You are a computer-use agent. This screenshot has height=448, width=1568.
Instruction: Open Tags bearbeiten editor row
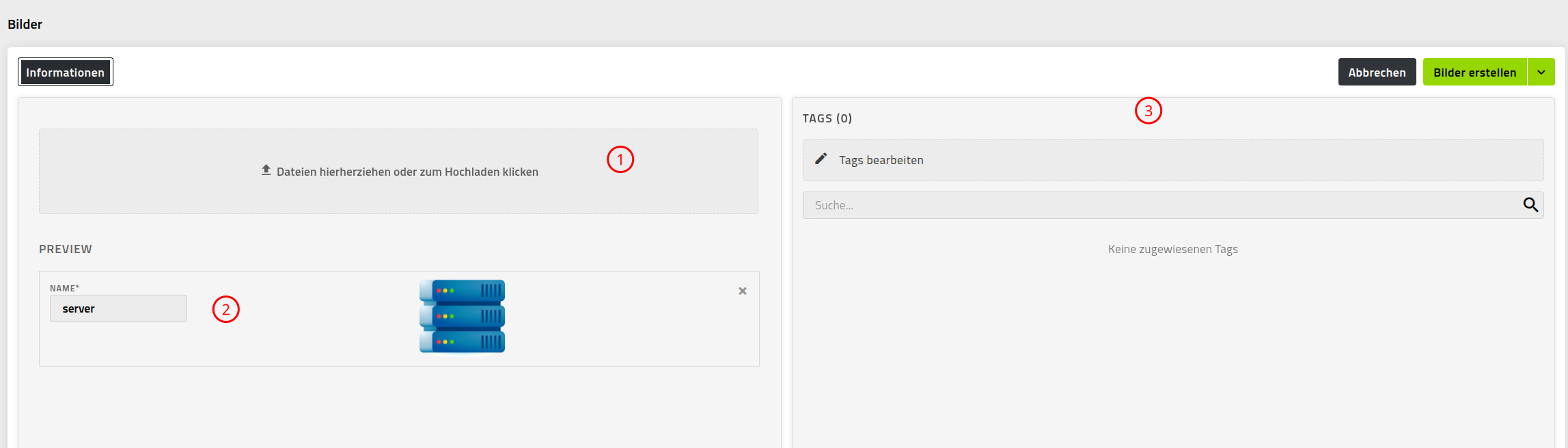click(1173, 160)
